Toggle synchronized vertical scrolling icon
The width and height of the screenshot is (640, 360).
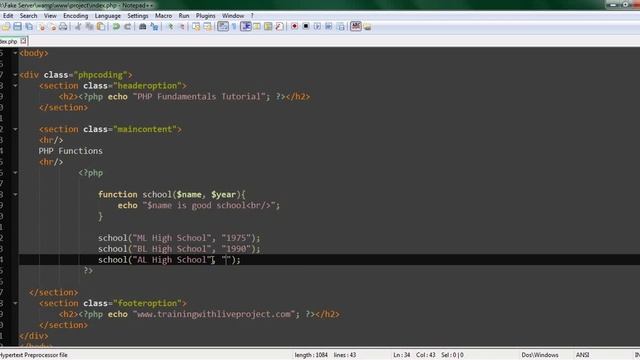coord(196,27)
